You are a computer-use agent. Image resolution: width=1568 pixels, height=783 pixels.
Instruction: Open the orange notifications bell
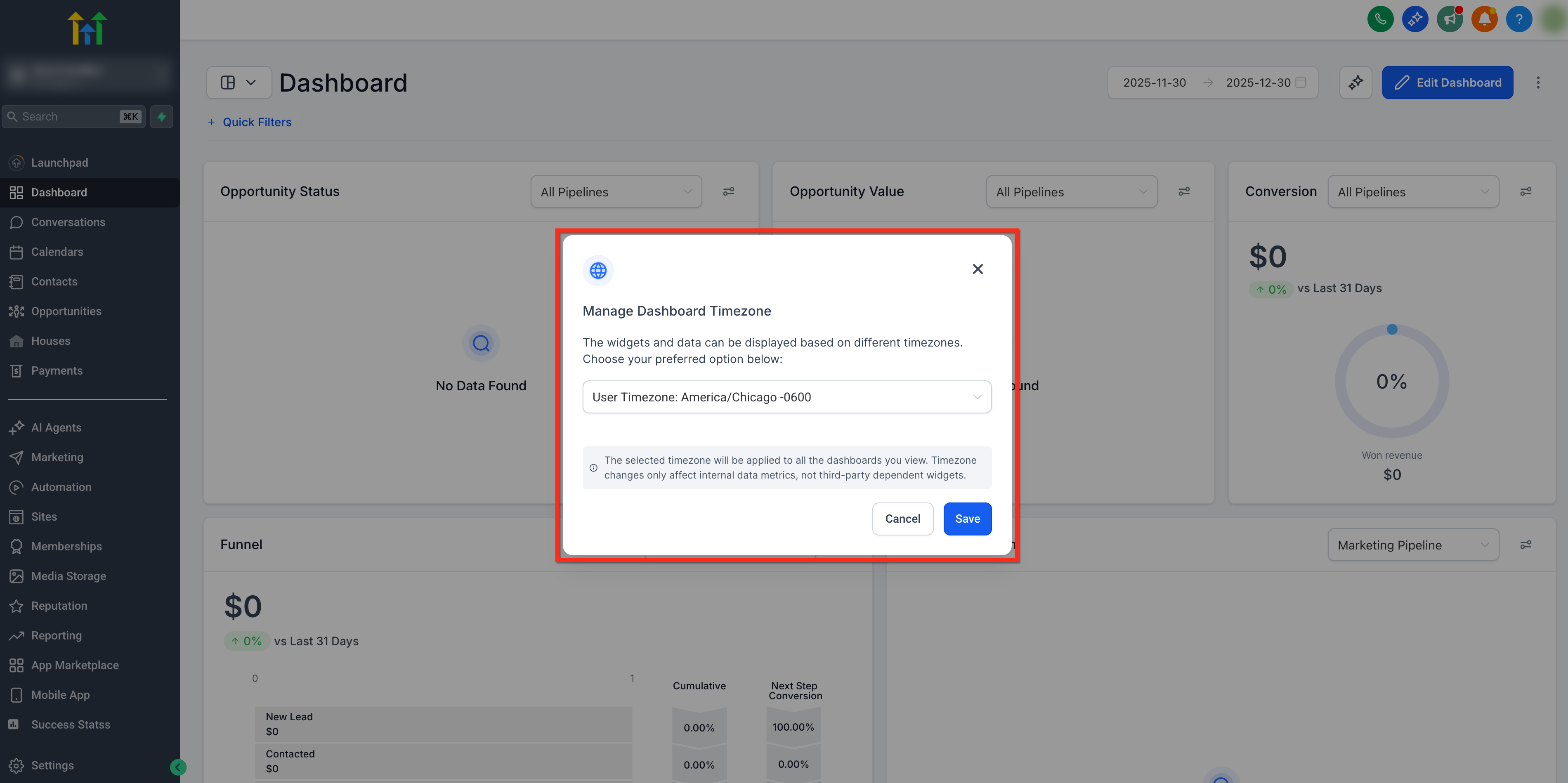point(1484,19)
